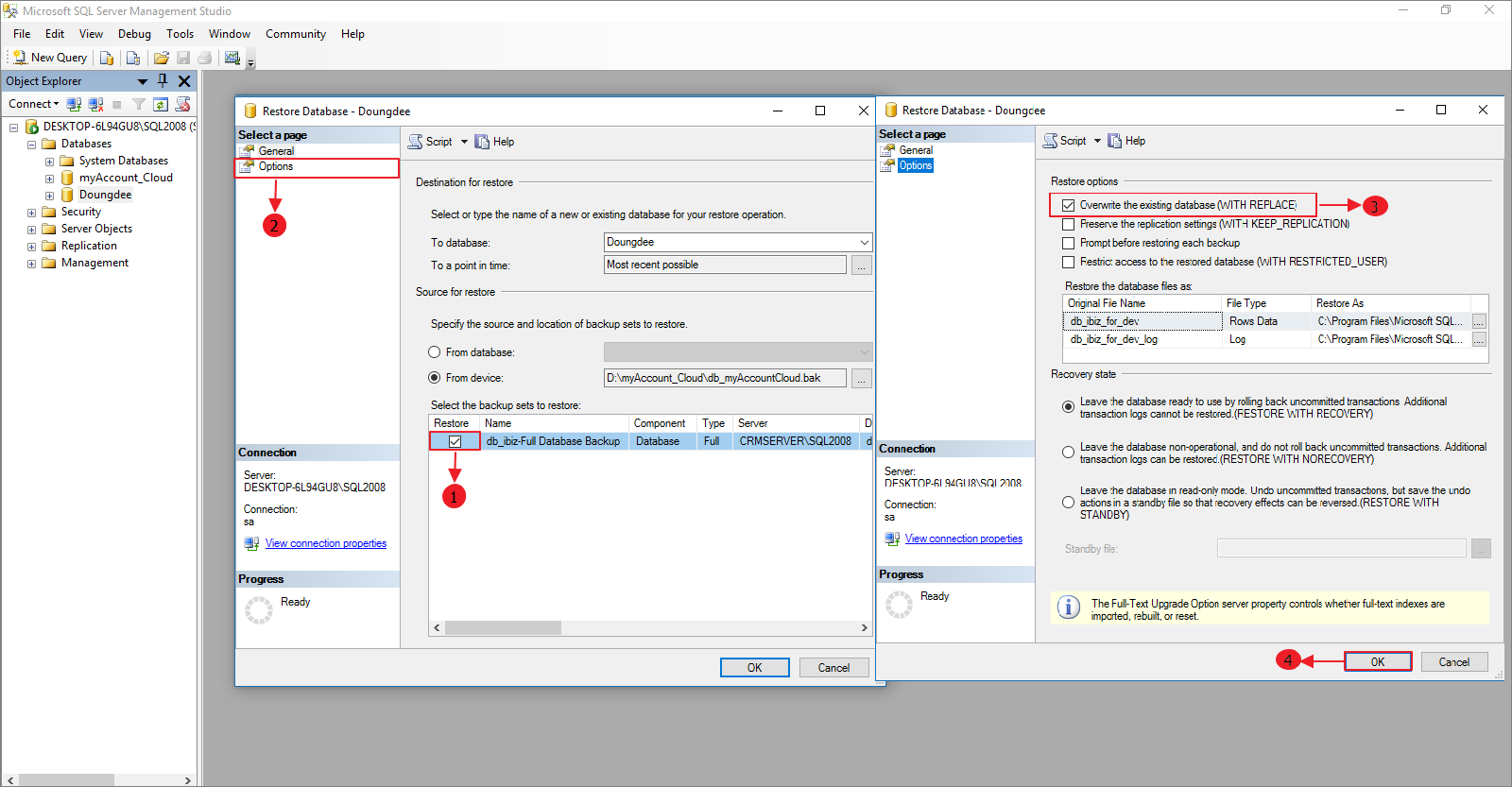
Task: Uncheck Overwrite the existing database option
Action: point(1068,205)
